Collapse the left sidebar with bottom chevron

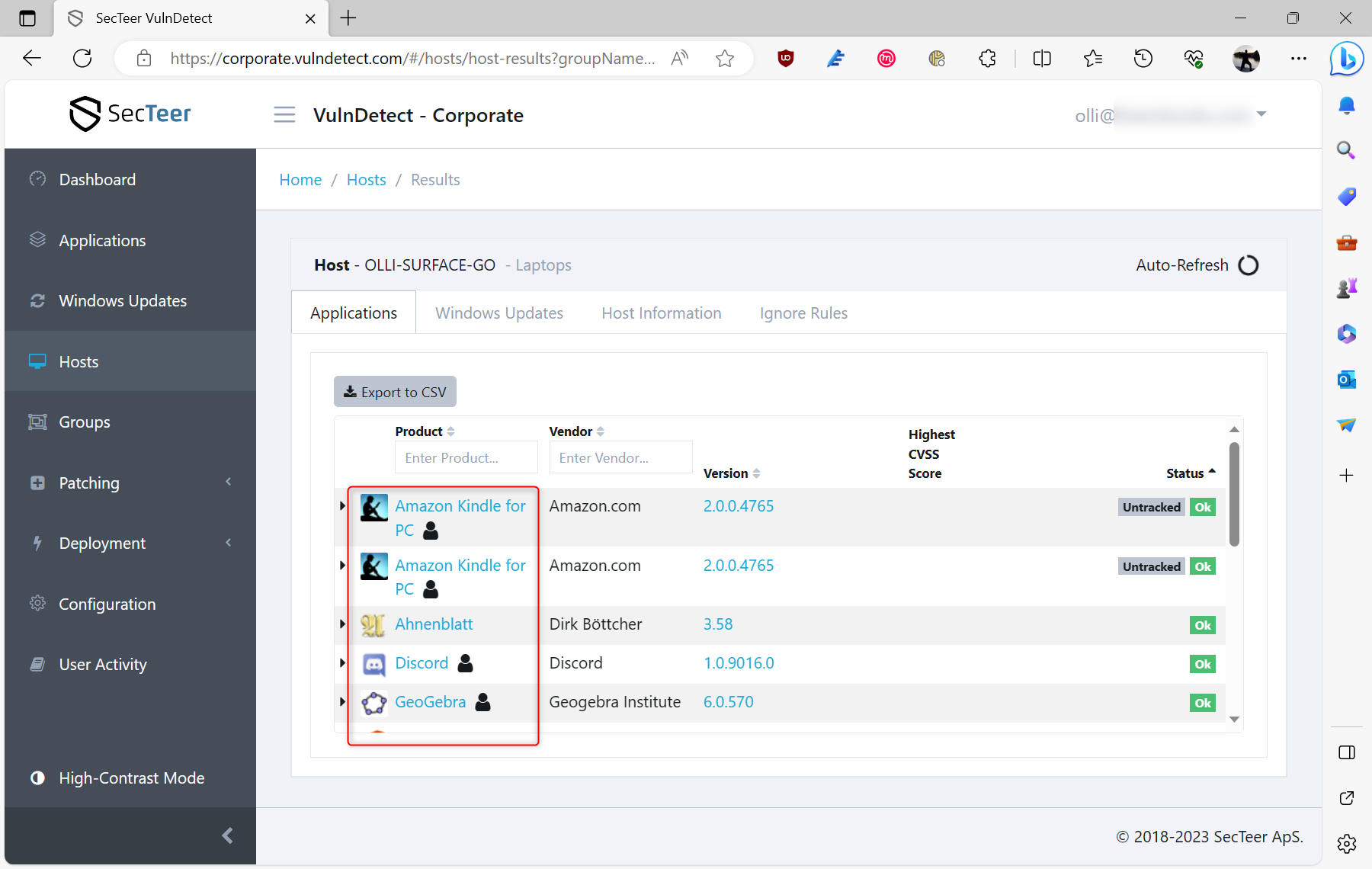tap(227, 835)
